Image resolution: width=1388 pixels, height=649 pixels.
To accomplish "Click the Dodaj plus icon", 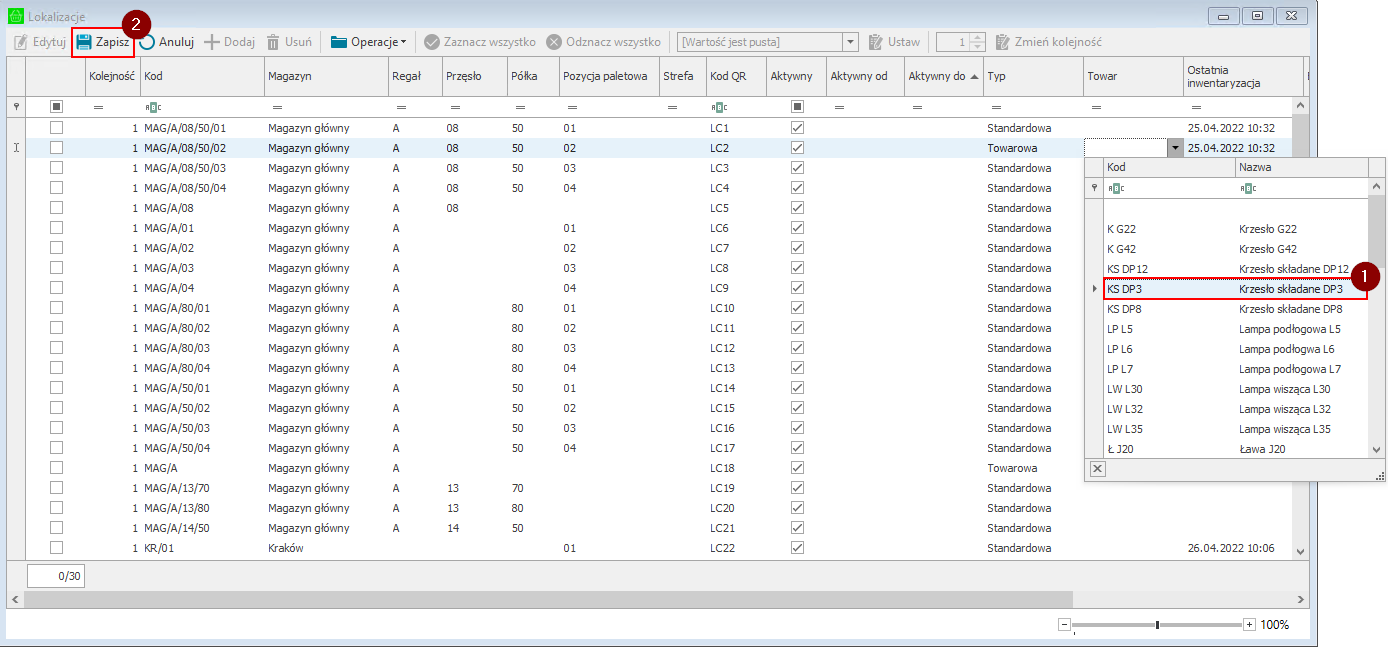I will click(212, 42).
